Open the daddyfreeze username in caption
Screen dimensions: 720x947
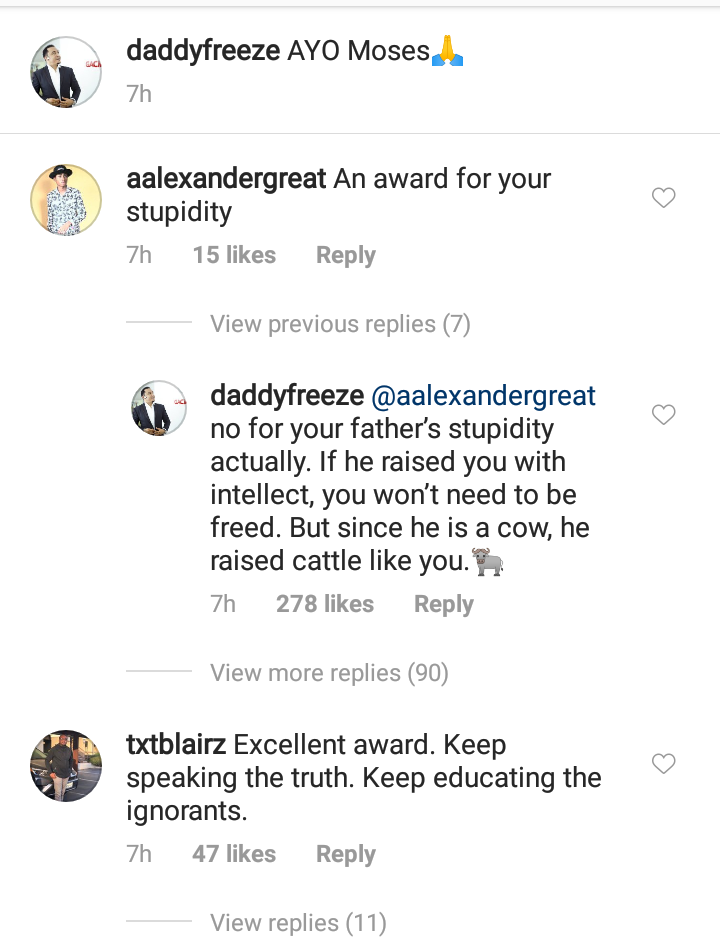[x=203, y=51]
